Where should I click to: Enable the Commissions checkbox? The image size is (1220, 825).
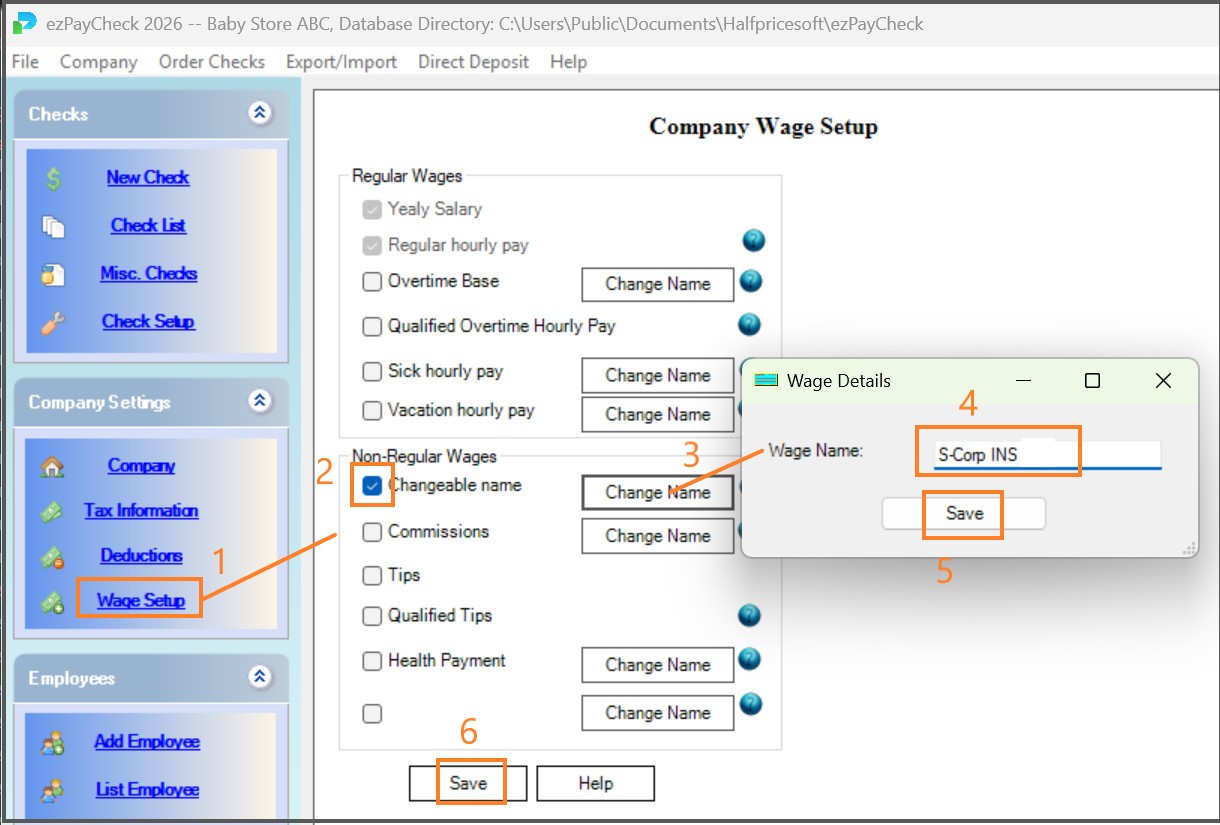pos(372,532)
